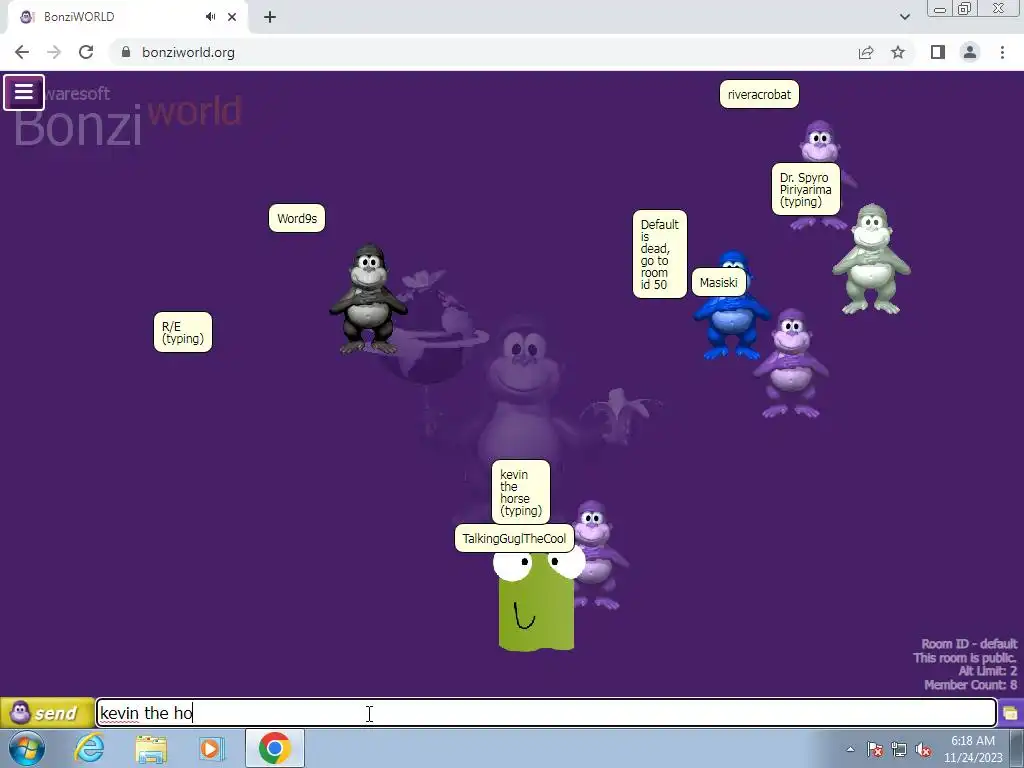
Task: Click the R/E (typing) name tag
Action: coord(183,332)
